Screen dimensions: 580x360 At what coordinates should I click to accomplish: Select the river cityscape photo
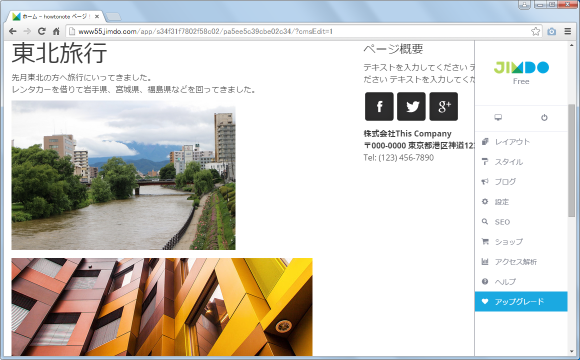tap(124, 175)
